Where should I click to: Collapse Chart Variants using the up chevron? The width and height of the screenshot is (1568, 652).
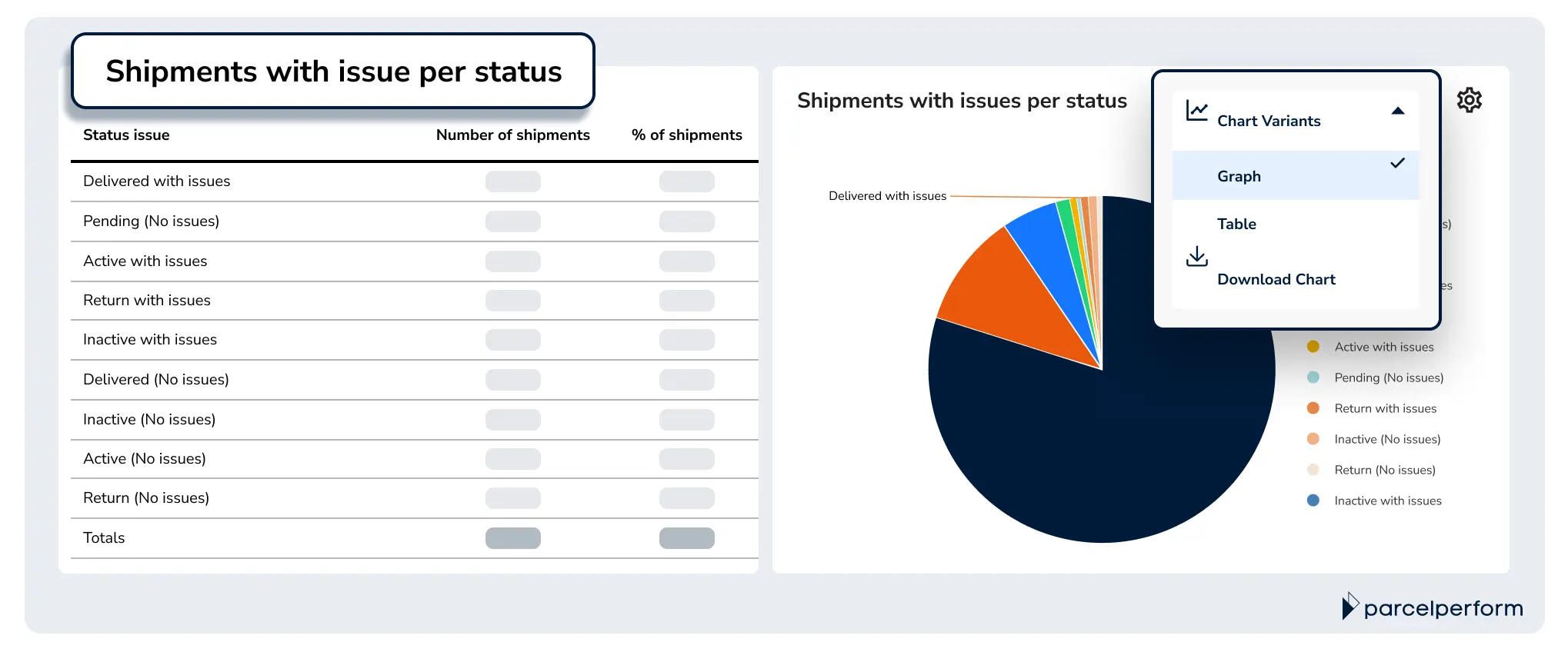pos(1398,111)
